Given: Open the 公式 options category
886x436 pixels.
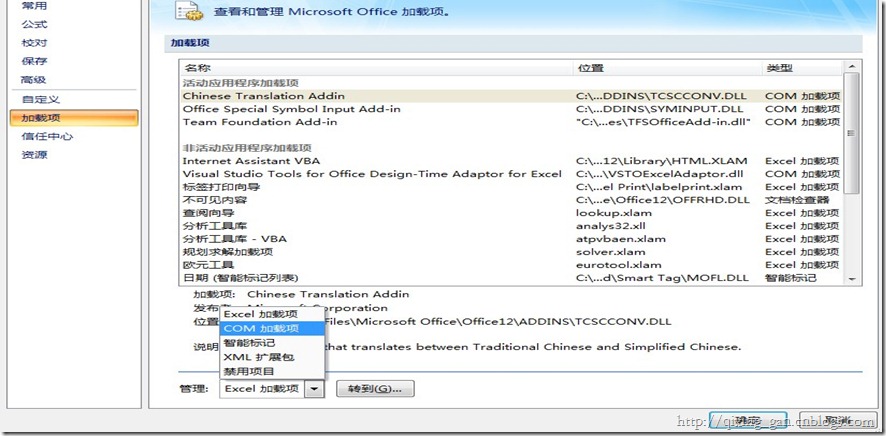Looking at the screenshot, I should pyautogui.click(x=34, y=24).
